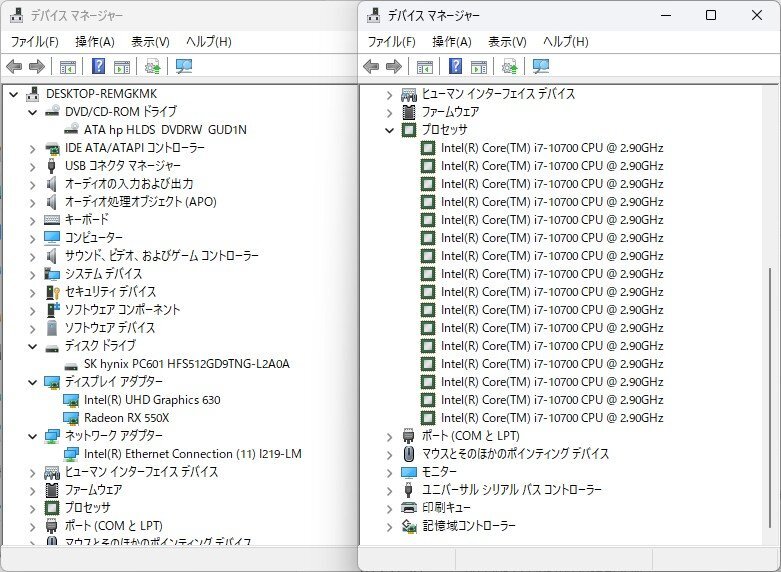
Task: Select USB コネクタ マネージャー category
Action: coord(123,165)
